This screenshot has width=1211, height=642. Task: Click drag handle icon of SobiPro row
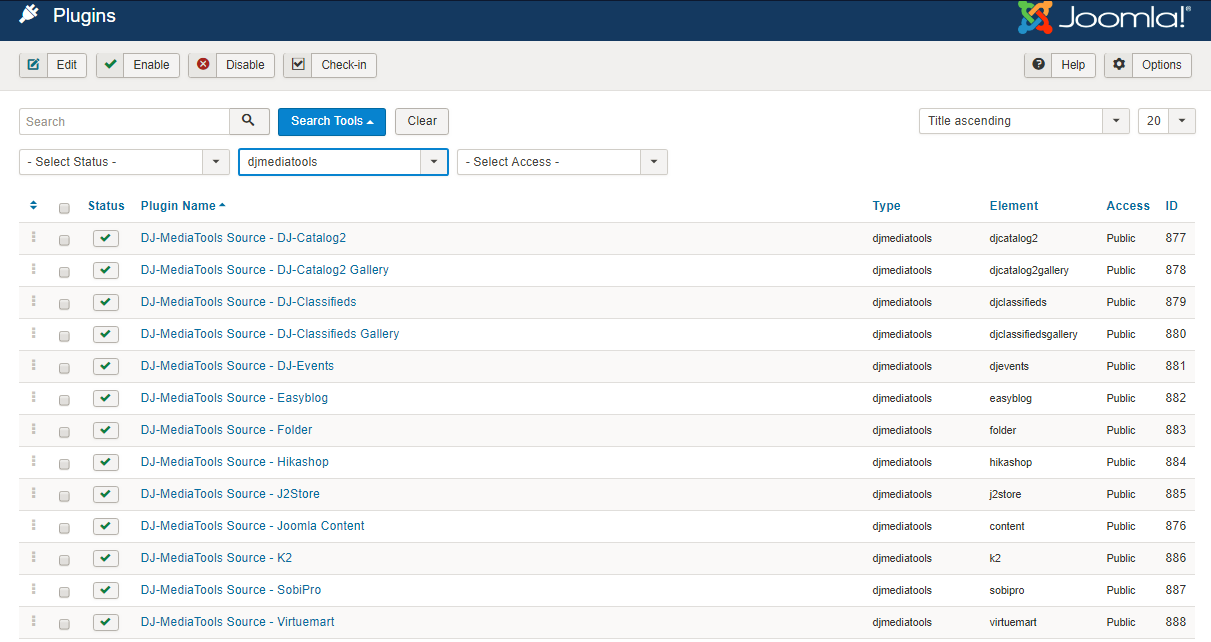pos(33,589)
